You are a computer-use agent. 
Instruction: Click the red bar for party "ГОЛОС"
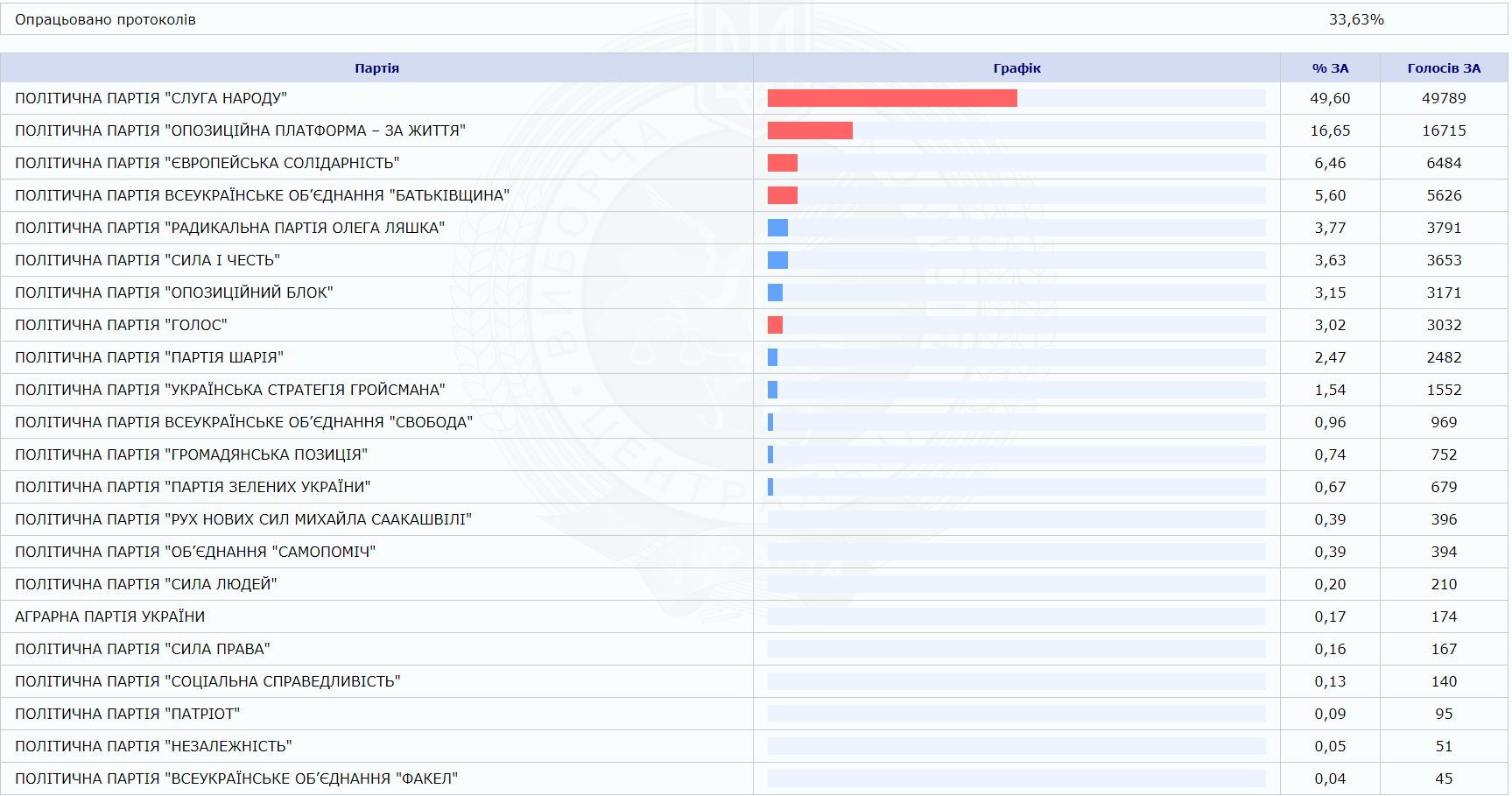click(775, 325)
